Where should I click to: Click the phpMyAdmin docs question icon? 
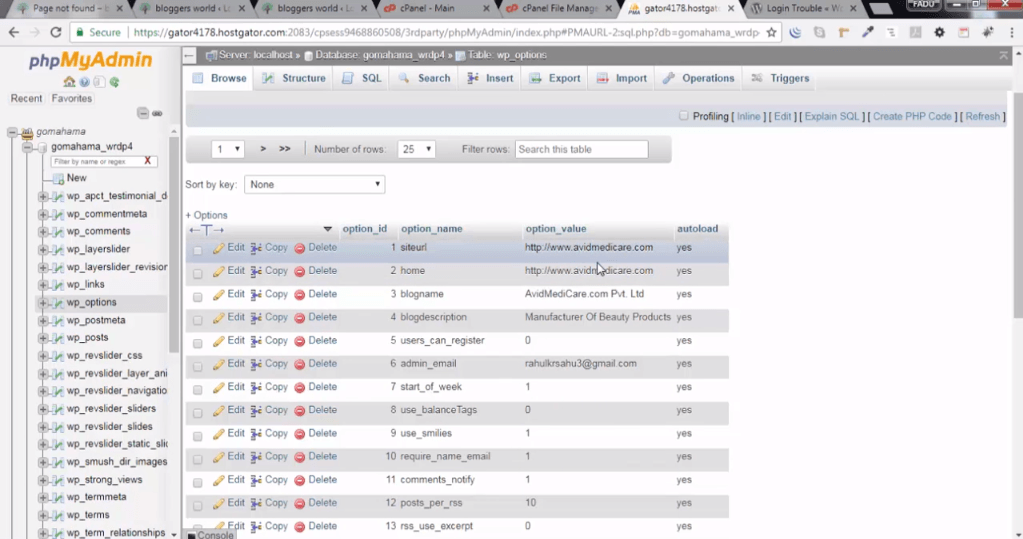click(84, 82)
